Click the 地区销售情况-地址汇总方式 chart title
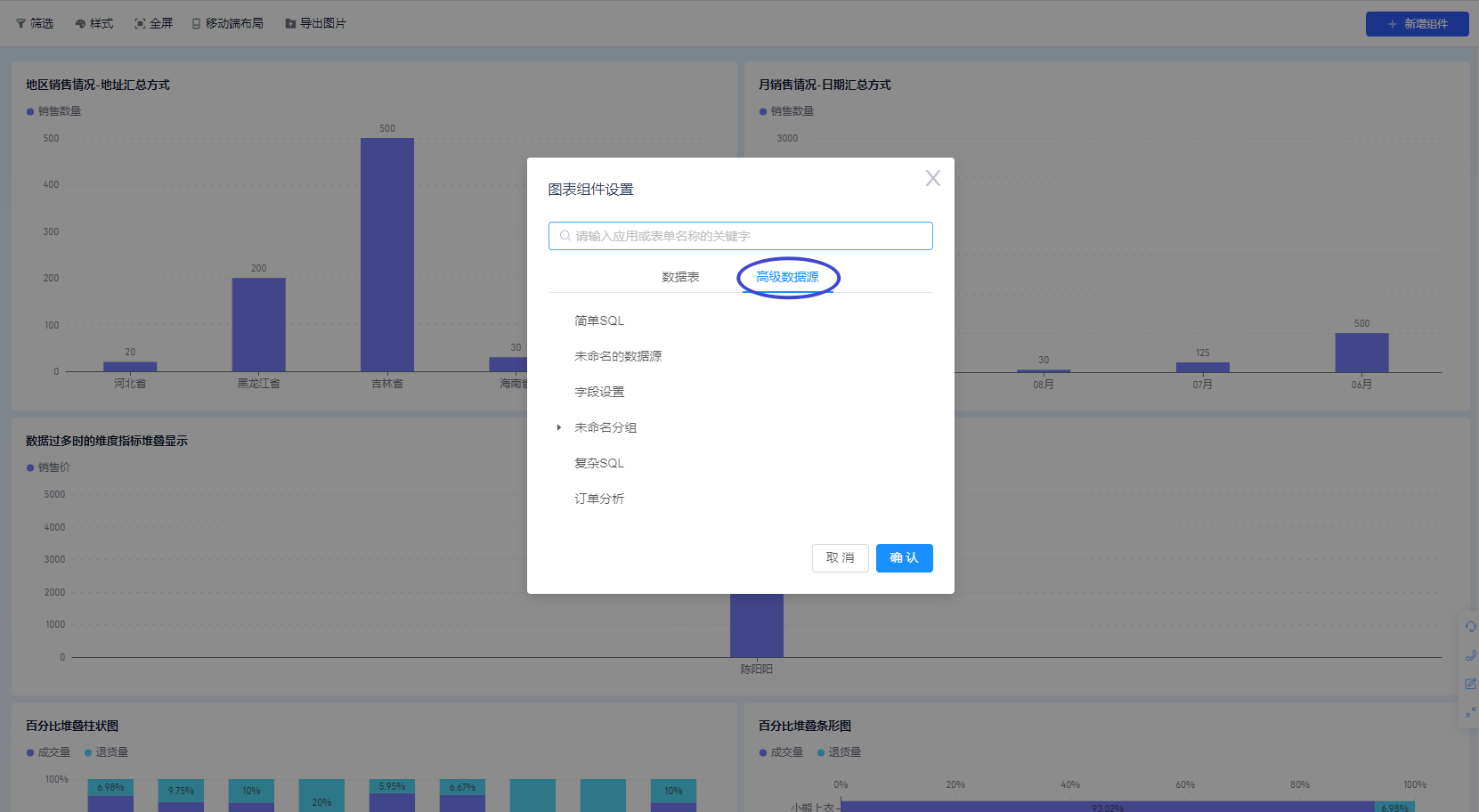Screen dimensions: 1479x812 (x=98, y=85)
